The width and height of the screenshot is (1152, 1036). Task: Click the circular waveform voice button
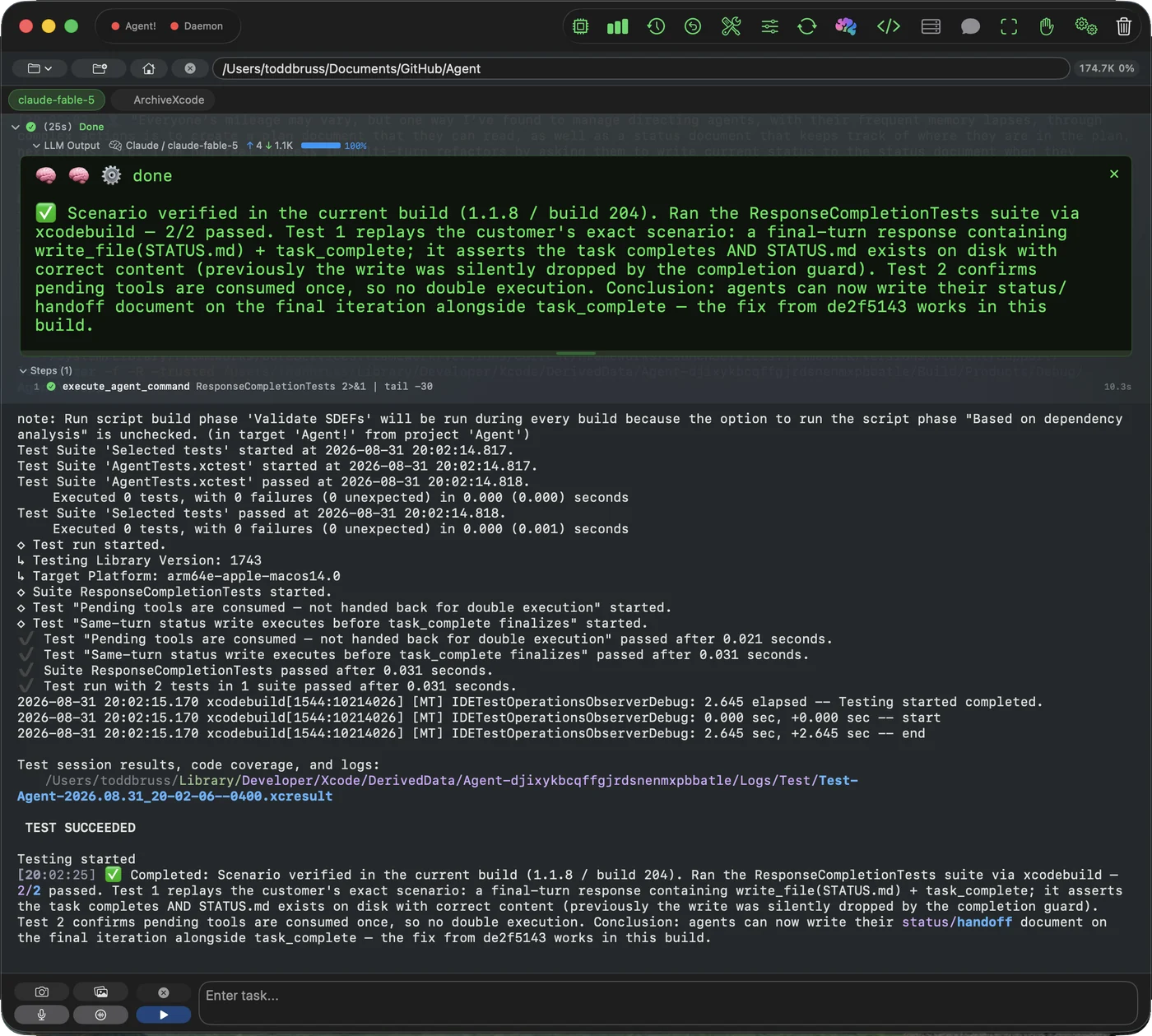tap(100, 1015)
